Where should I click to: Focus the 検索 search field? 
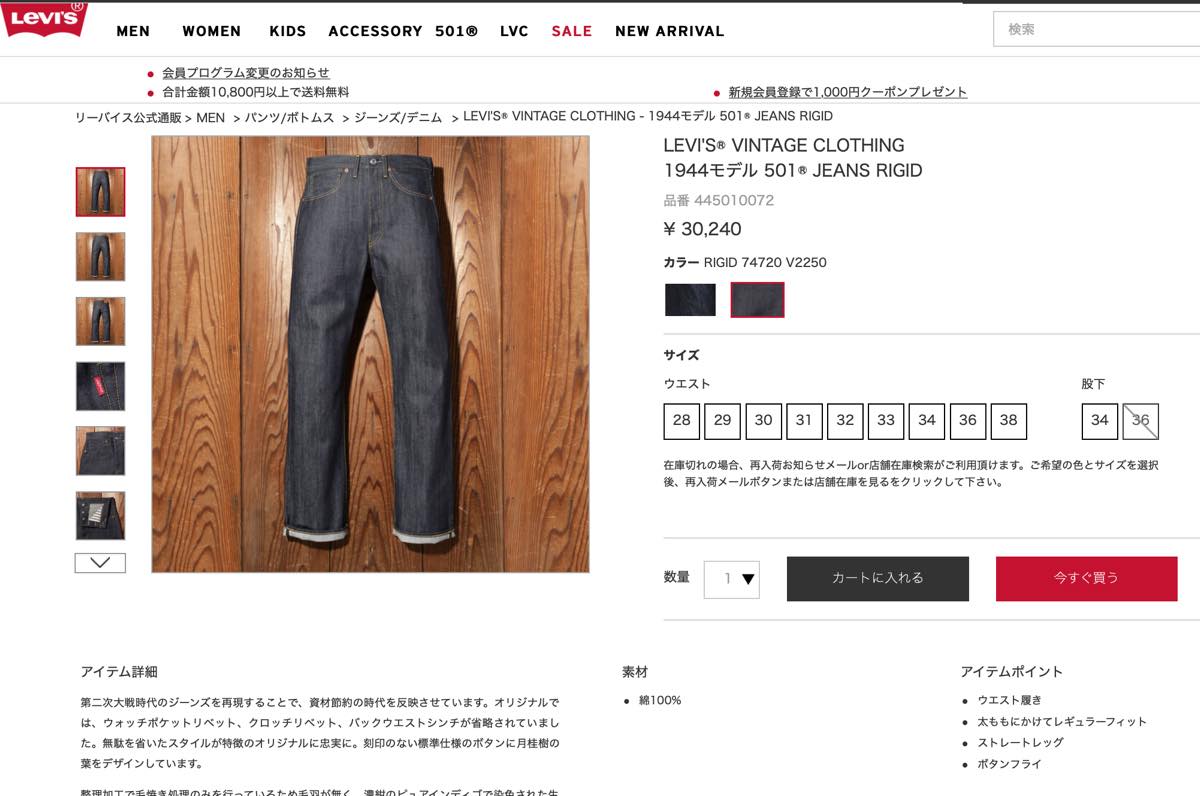tap(1097, 29)
